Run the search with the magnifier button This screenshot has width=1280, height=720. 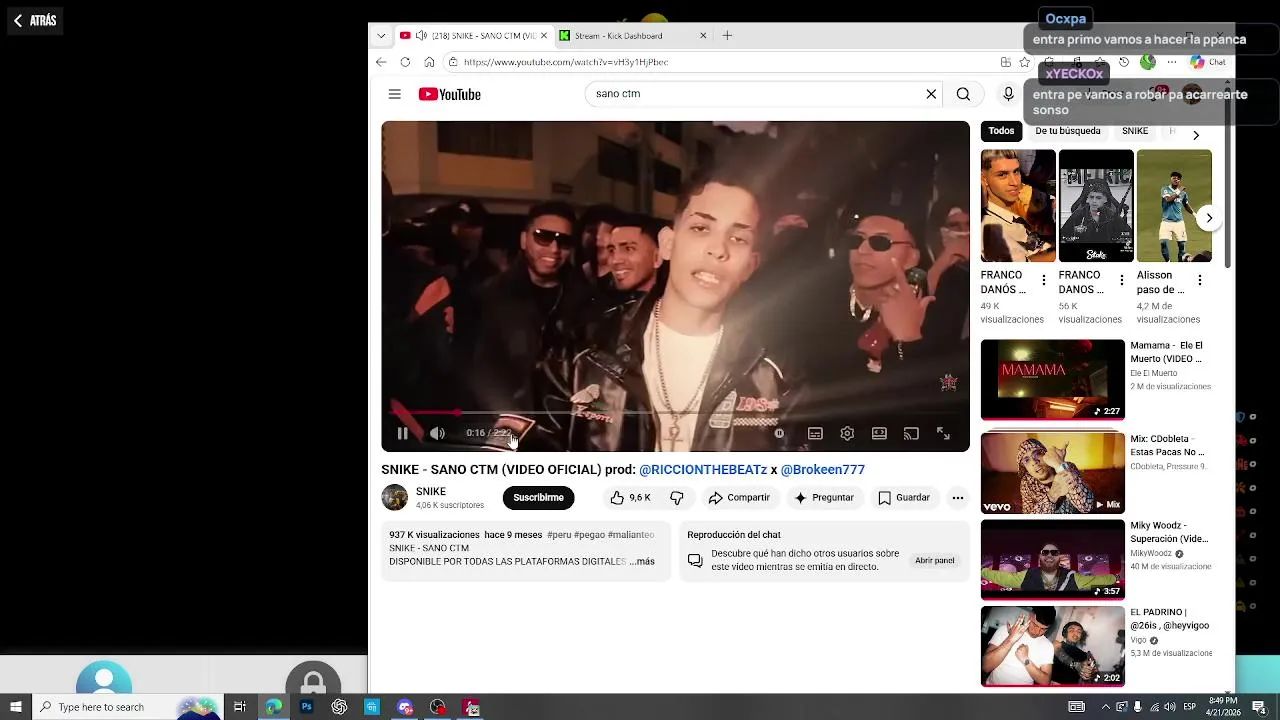pyautogui.click(x=963, y=94)
